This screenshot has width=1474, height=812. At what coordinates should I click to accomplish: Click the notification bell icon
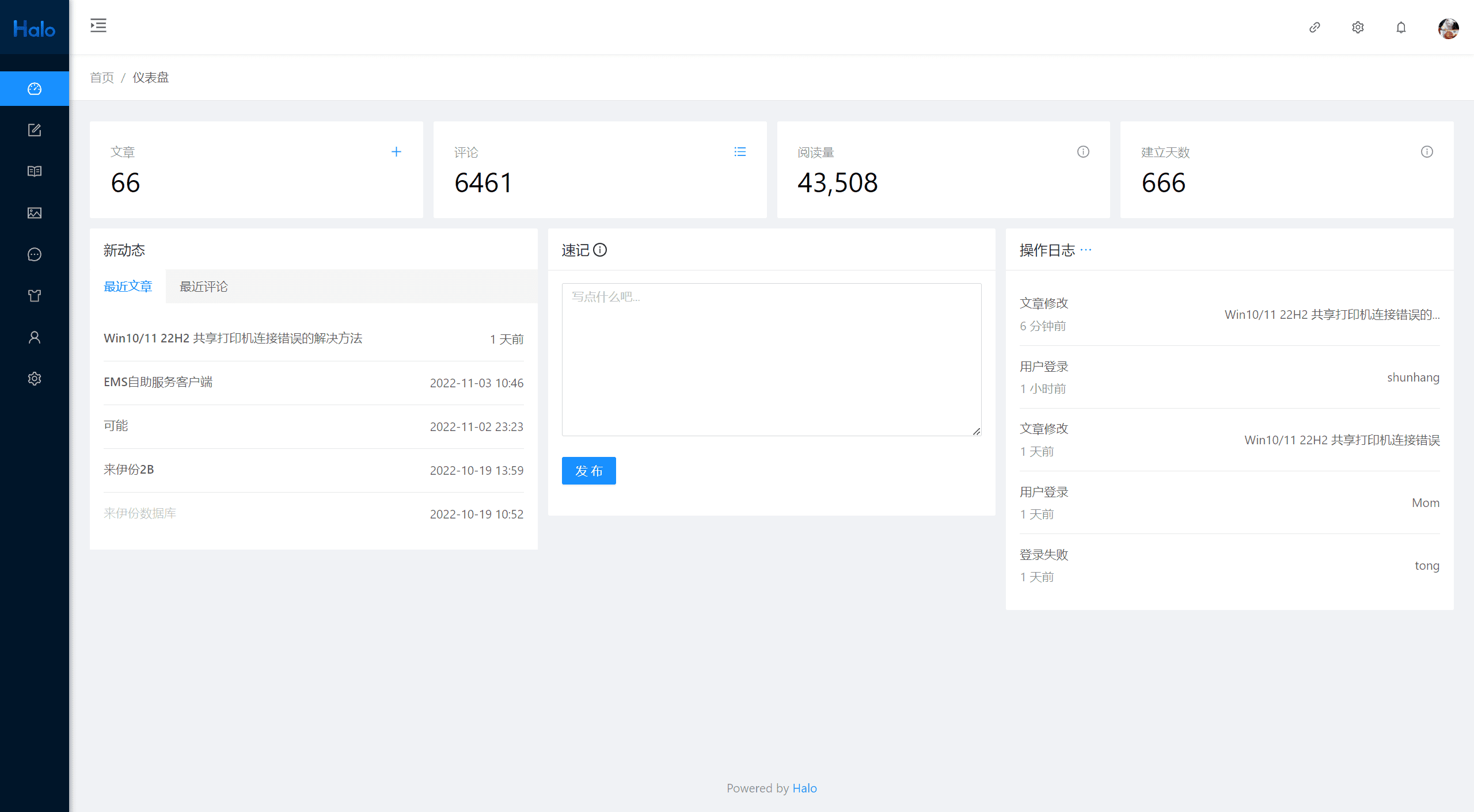click(x=1401, y=28)
